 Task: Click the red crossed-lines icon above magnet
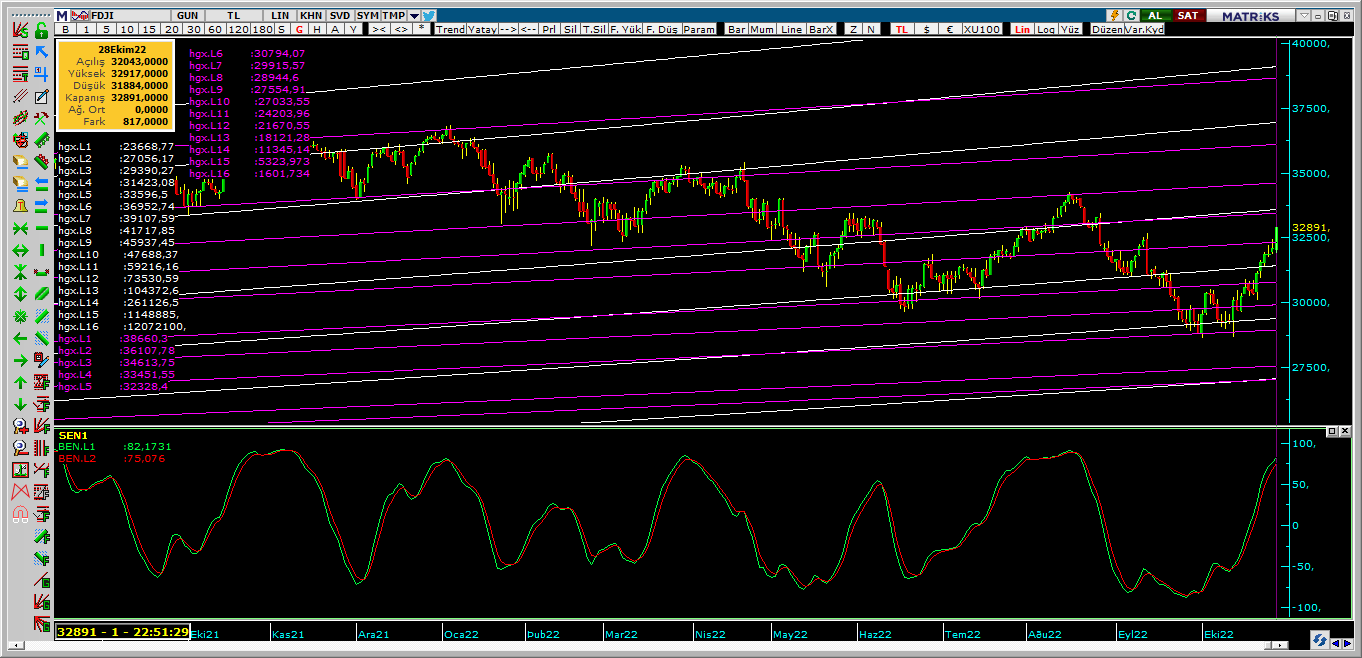coord(20,491)
